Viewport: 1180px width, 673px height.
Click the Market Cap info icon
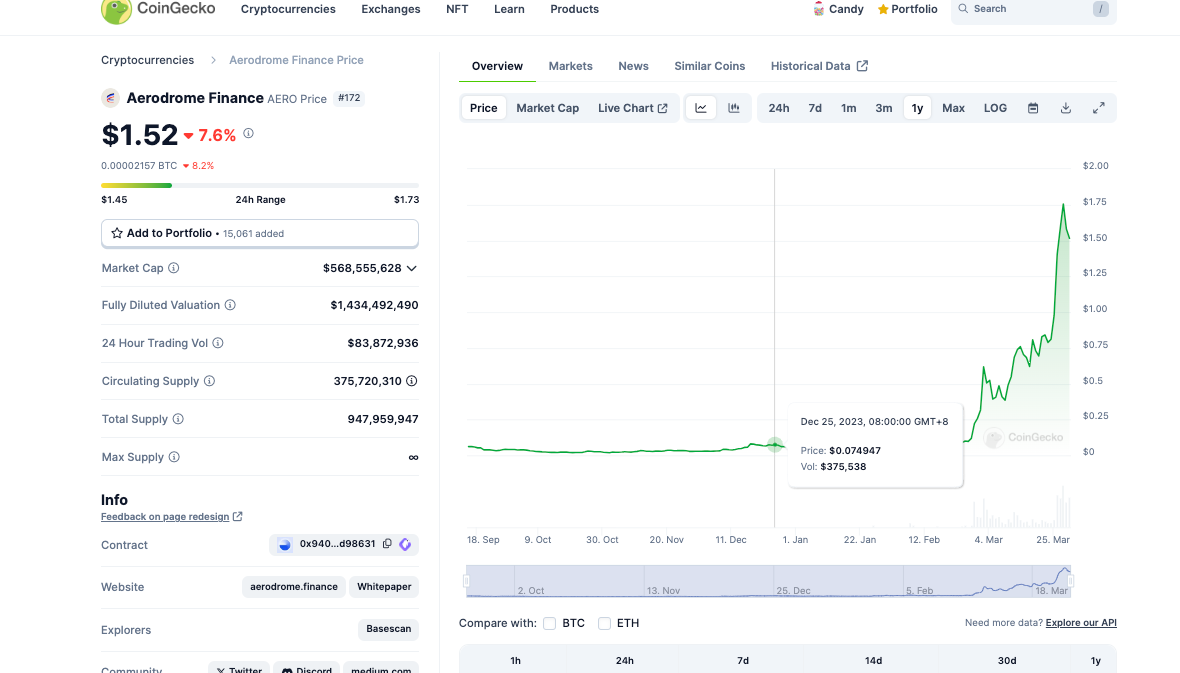pyautogui.click(x=174, y=268)
